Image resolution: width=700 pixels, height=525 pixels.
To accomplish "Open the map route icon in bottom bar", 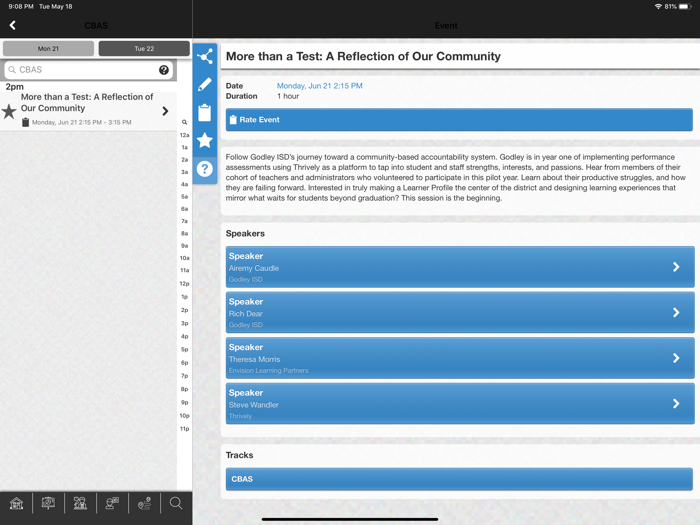I will 144,504.
